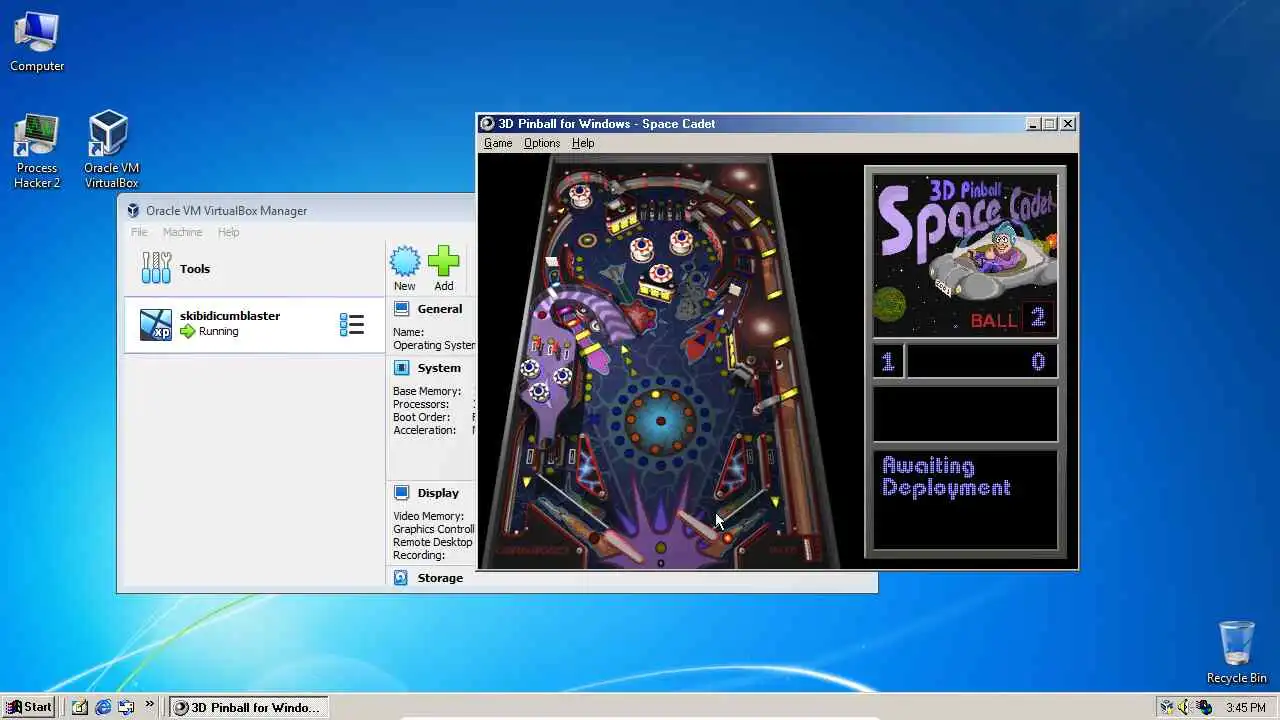Click the New machine icon in VirtualBox
Screen dimensions: 1280x720
(405, 262)
